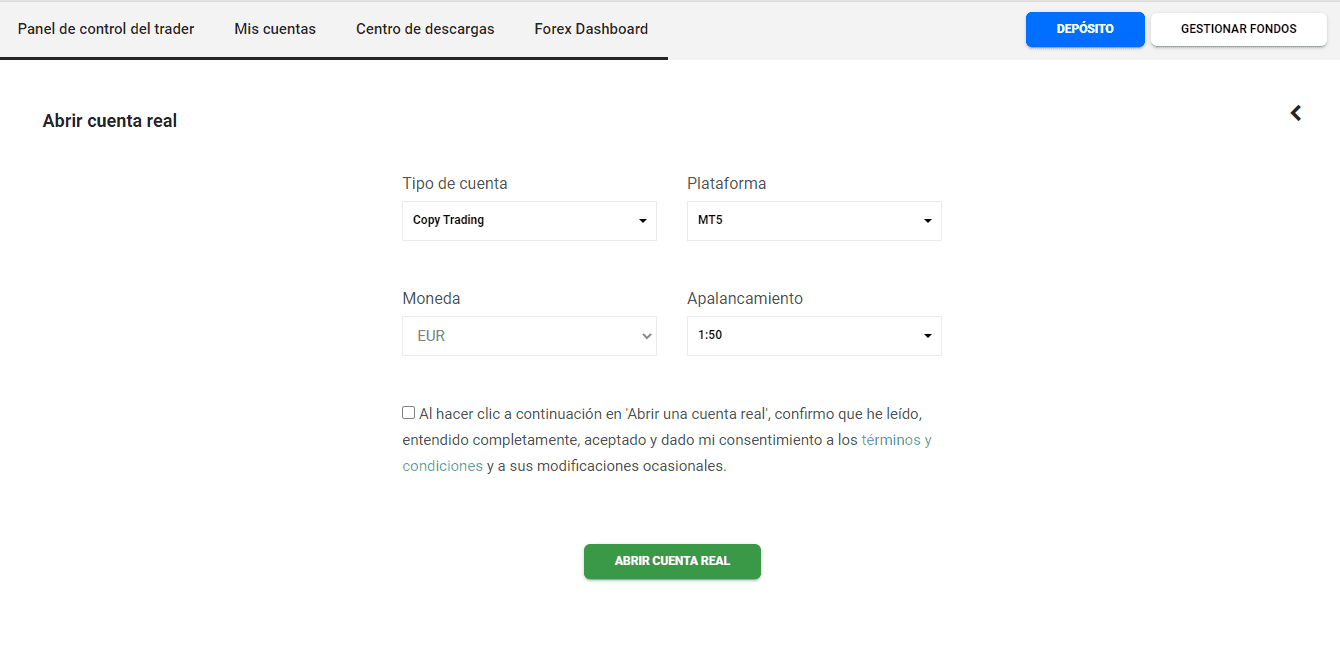Open the Centro de descargas tab
This screenshot has height=663, width=1340.
423,29
